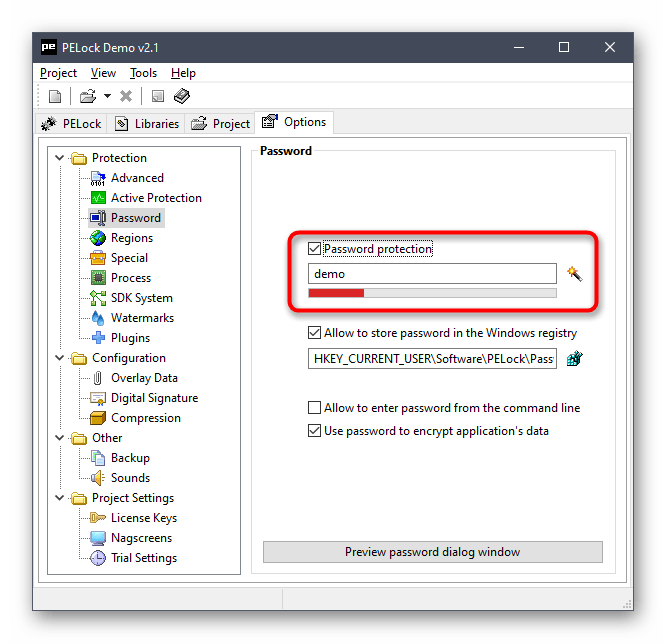Image resolution: width=666 pixels, height=643 pixels.
Task: Click the Sounds speaker icon
Action: pyautogui.click(x=98, y=478)
